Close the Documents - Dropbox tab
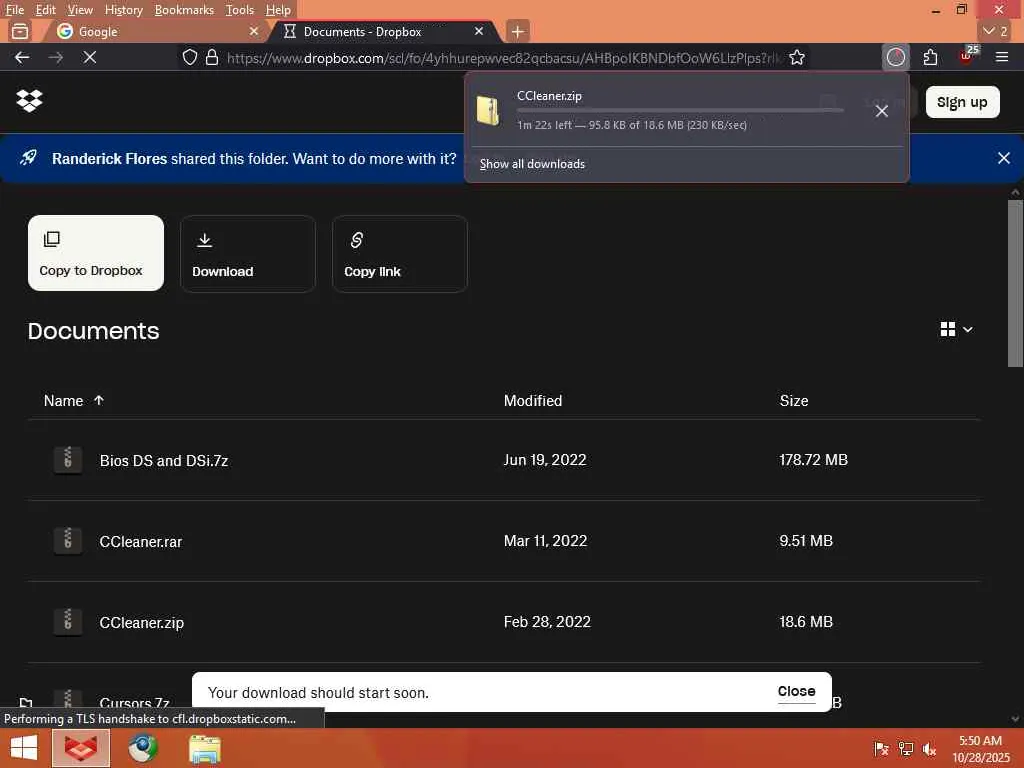 (x=479, y=31)
